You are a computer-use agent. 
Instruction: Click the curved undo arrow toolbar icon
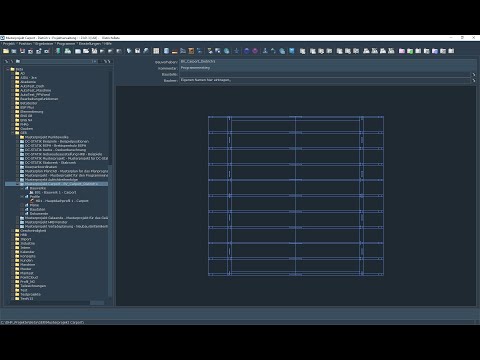click(273, 51)
